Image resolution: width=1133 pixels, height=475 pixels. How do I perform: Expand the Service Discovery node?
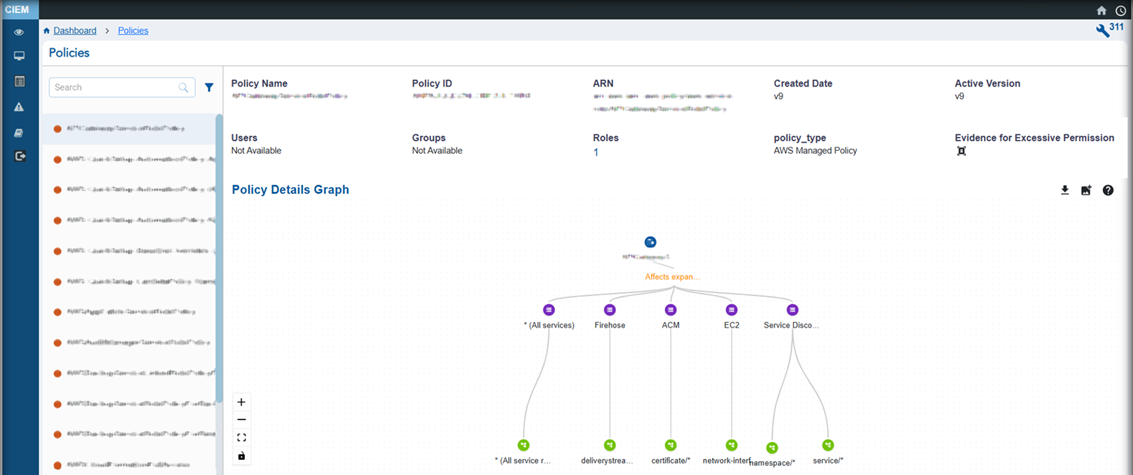792,310
